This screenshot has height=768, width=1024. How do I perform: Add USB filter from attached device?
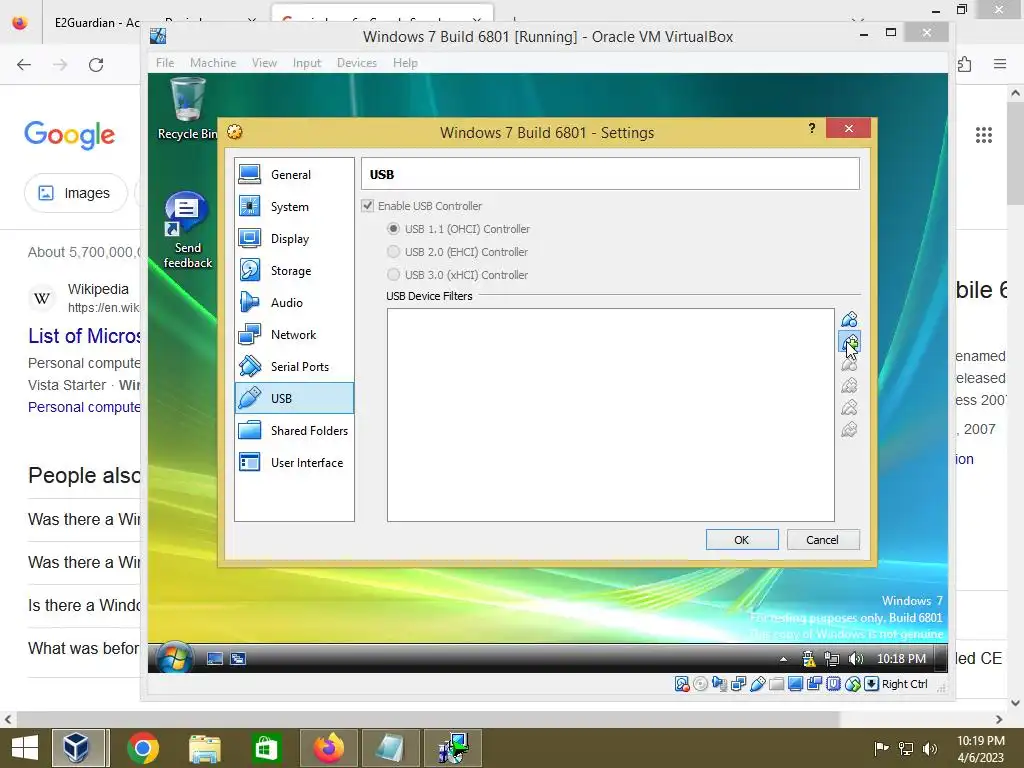point(849,342)
